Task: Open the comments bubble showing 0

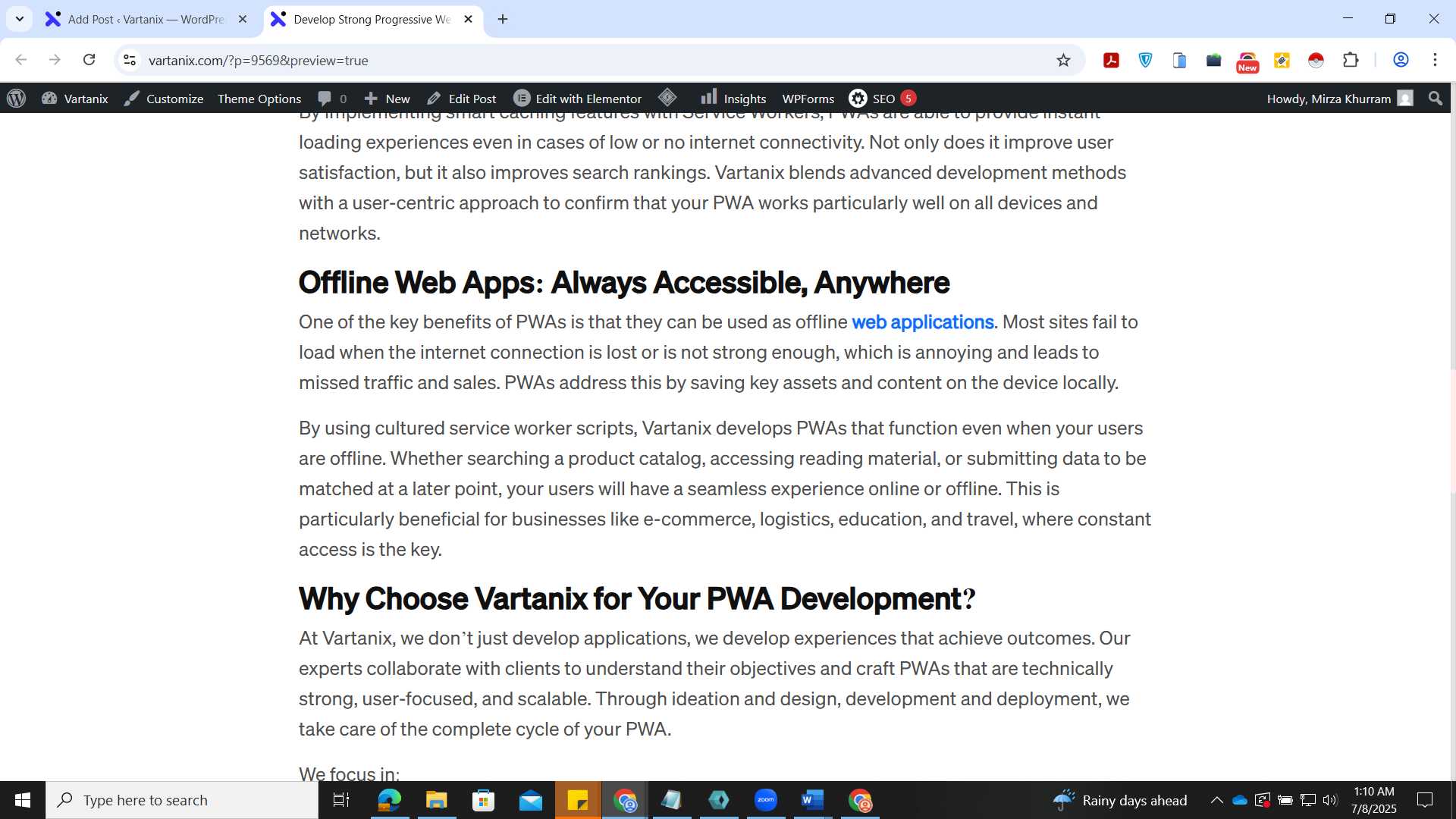Action: [x=332, y=99]
